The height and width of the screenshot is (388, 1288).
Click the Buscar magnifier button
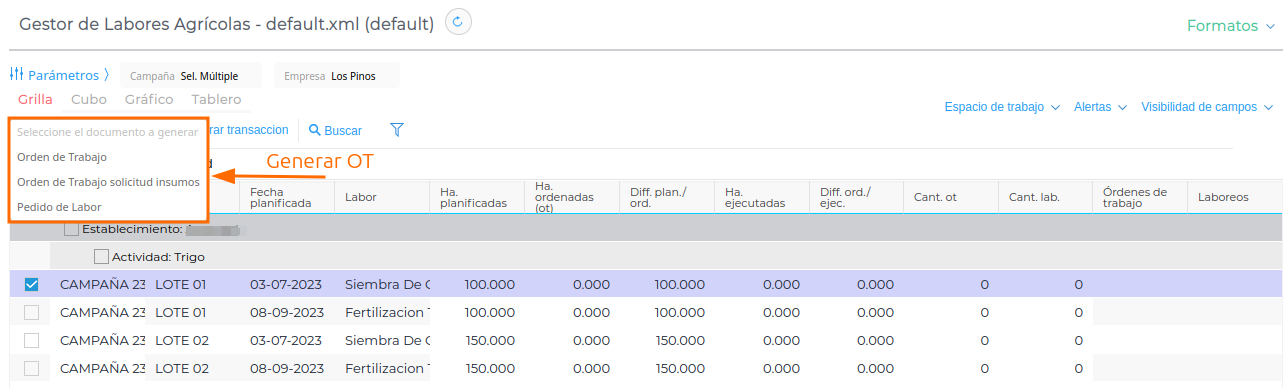[335, 130]
